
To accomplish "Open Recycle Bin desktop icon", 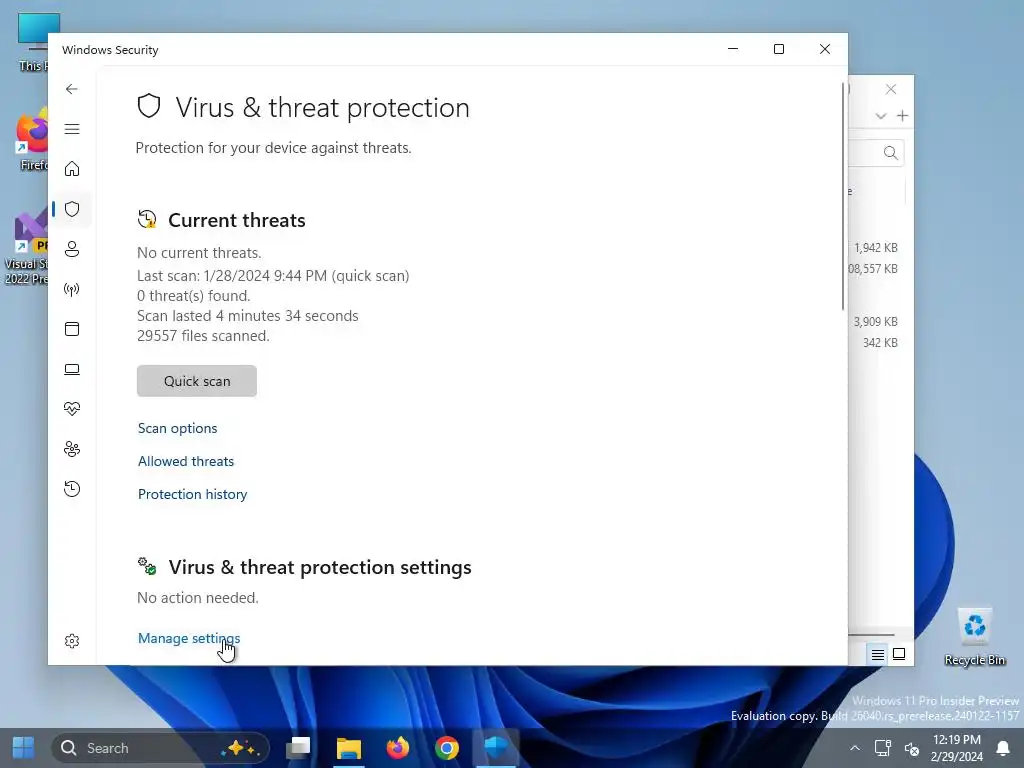I will pos(974,637).
